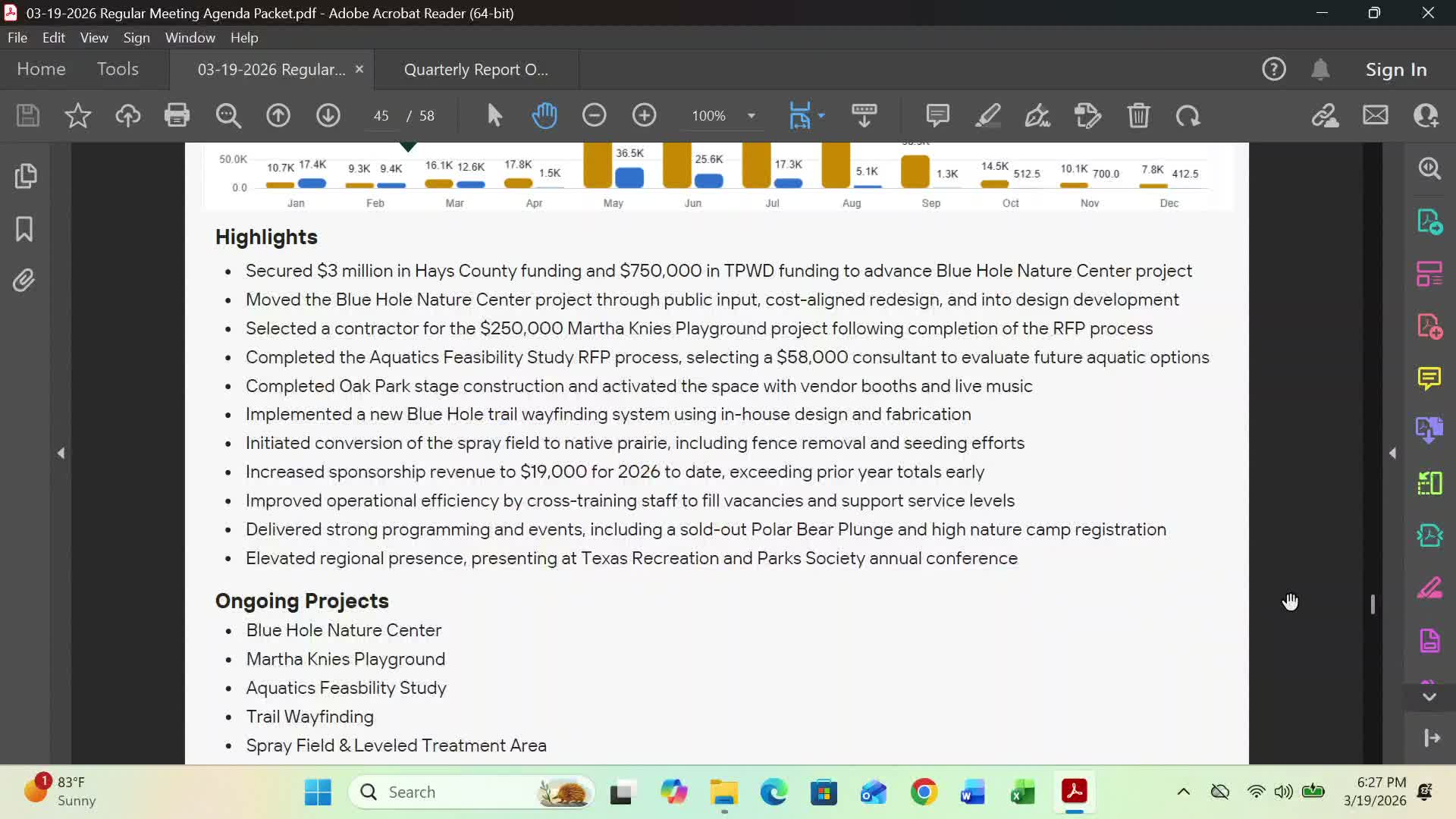Switch to the Quarterly Report tab
The image size is (1456, 819).
tap(475, 70)
